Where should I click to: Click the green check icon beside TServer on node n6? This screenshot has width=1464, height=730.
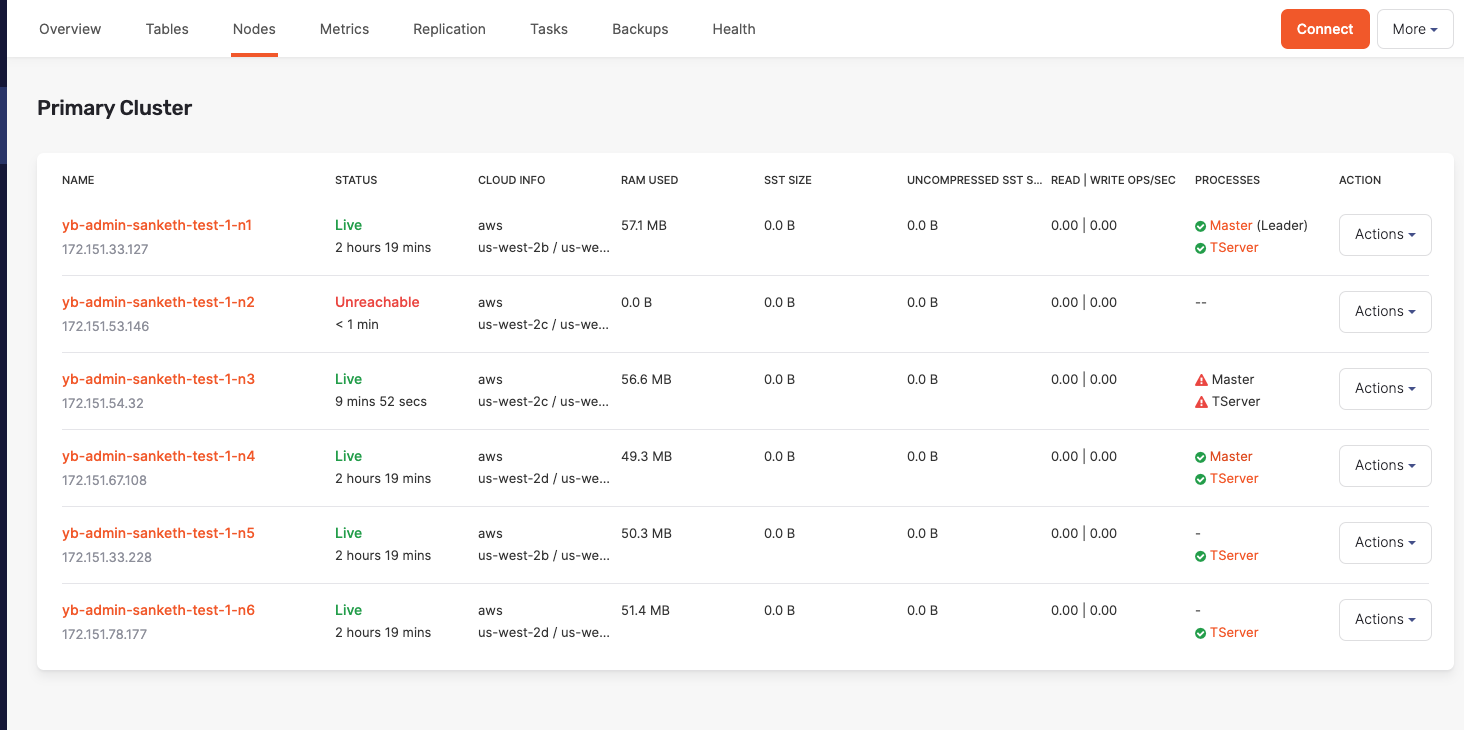coord(1200,632)
